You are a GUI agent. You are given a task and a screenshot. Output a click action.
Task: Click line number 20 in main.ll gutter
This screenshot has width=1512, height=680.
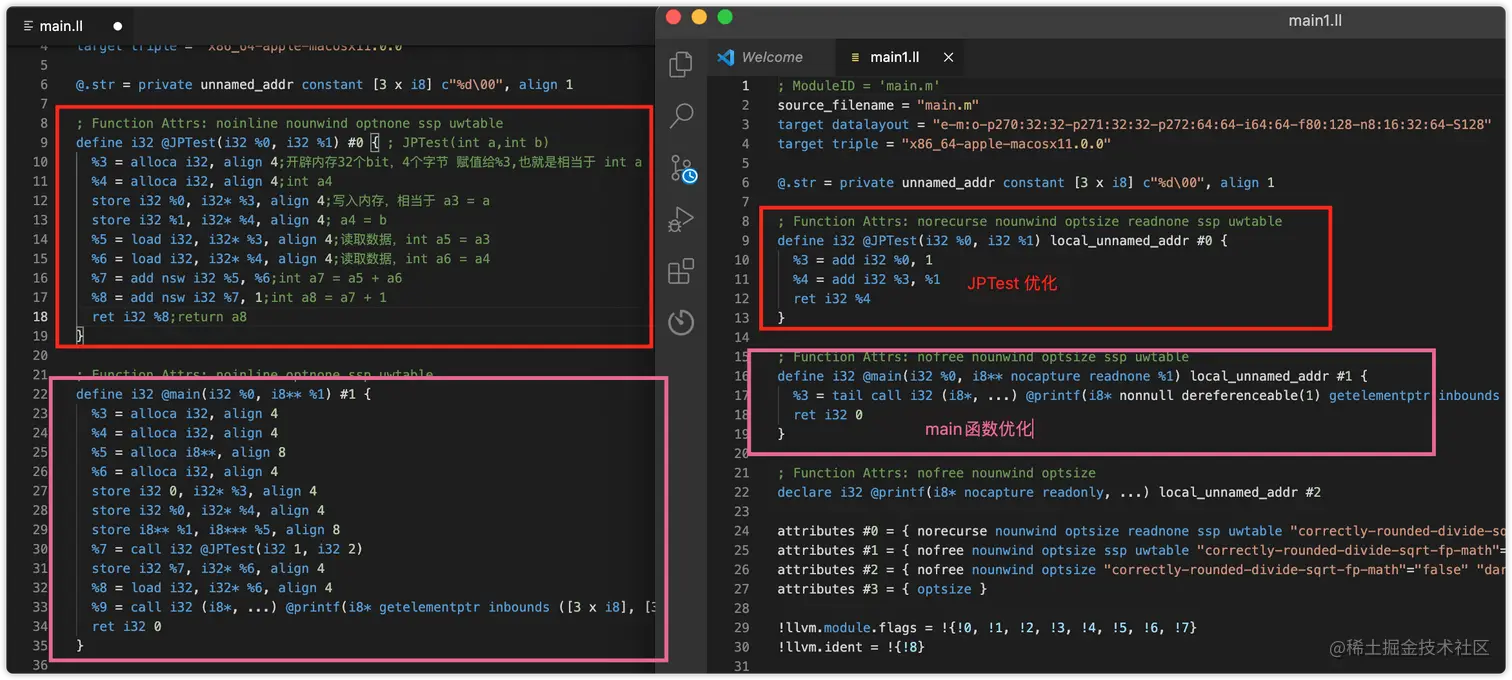click(40, 355)
